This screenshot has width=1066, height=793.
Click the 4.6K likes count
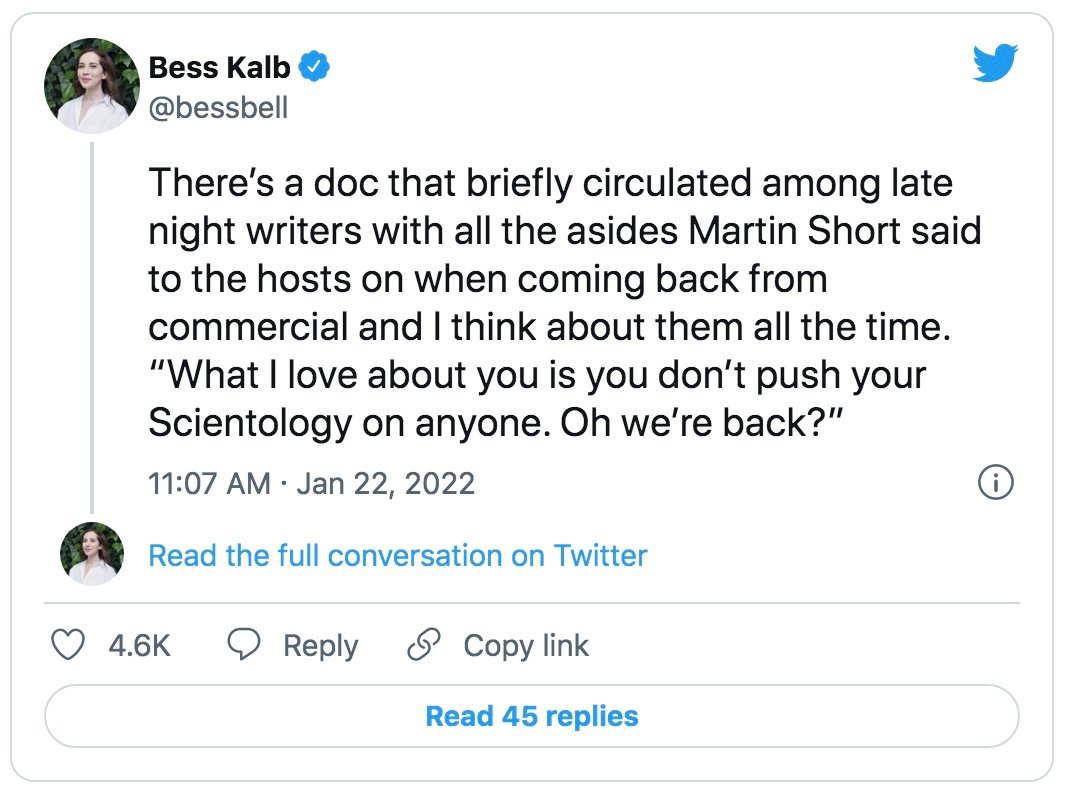tap(139, 646)
